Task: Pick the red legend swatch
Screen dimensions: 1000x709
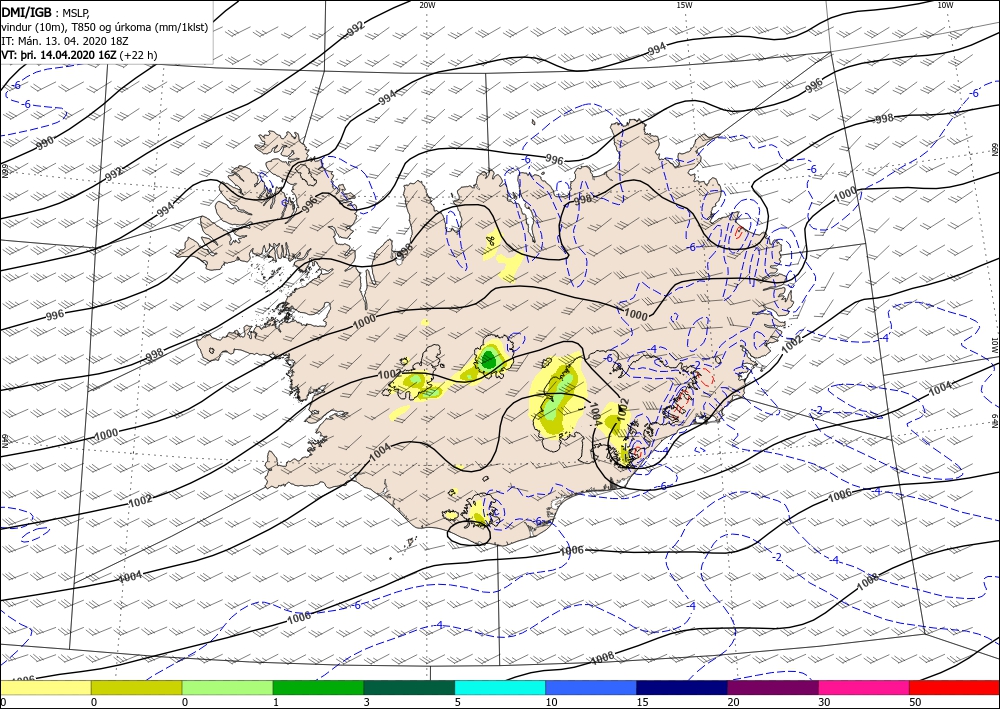Action: (x=954, y=687)
